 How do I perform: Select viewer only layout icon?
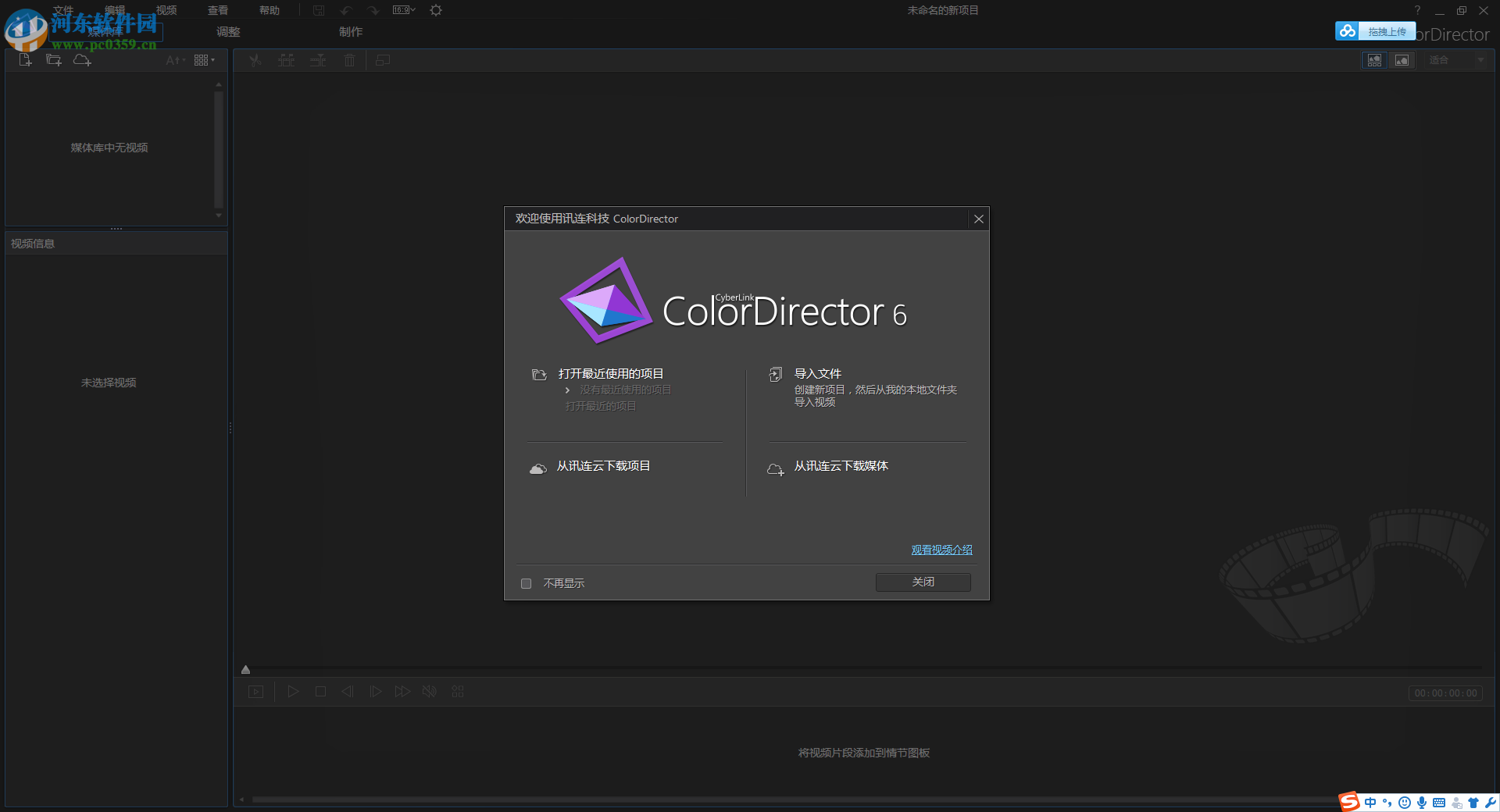tap(1402, 60)
